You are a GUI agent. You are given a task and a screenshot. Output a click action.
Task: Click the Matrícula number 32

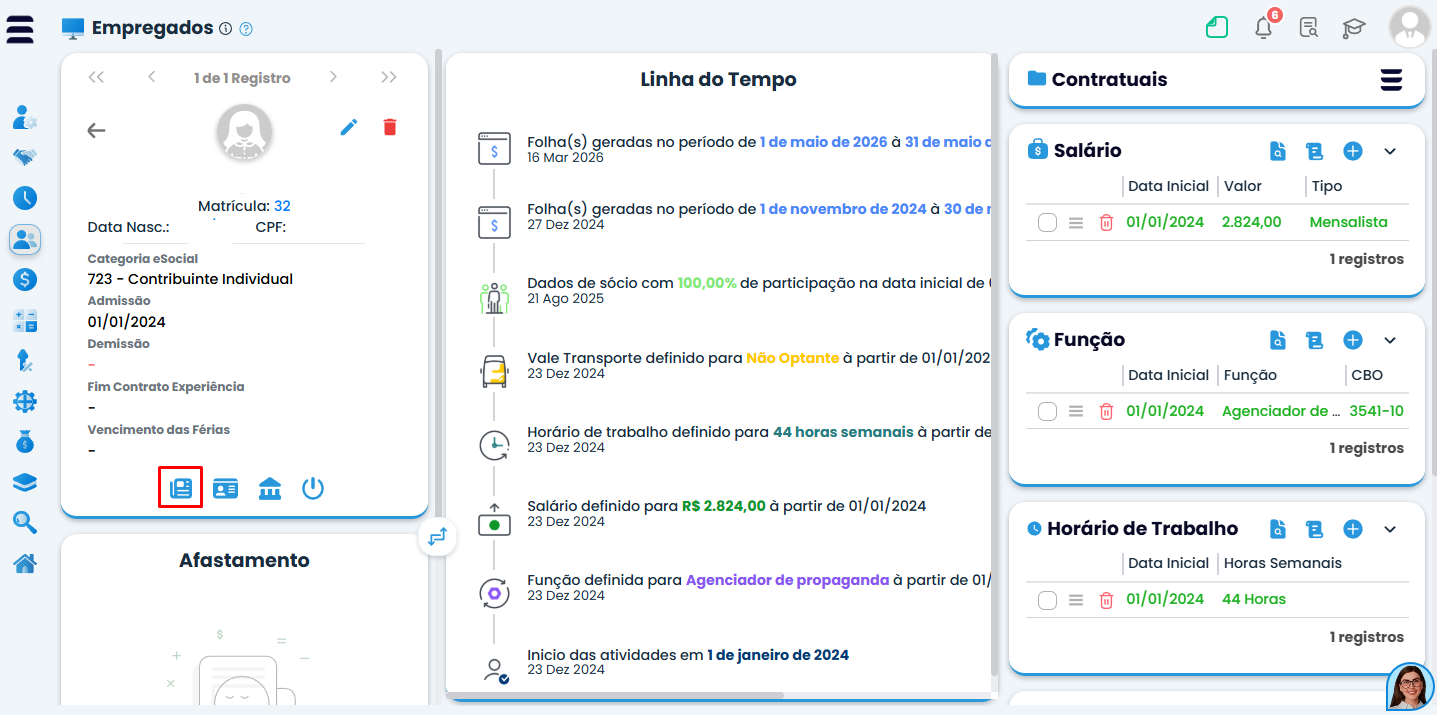point(282,206)
